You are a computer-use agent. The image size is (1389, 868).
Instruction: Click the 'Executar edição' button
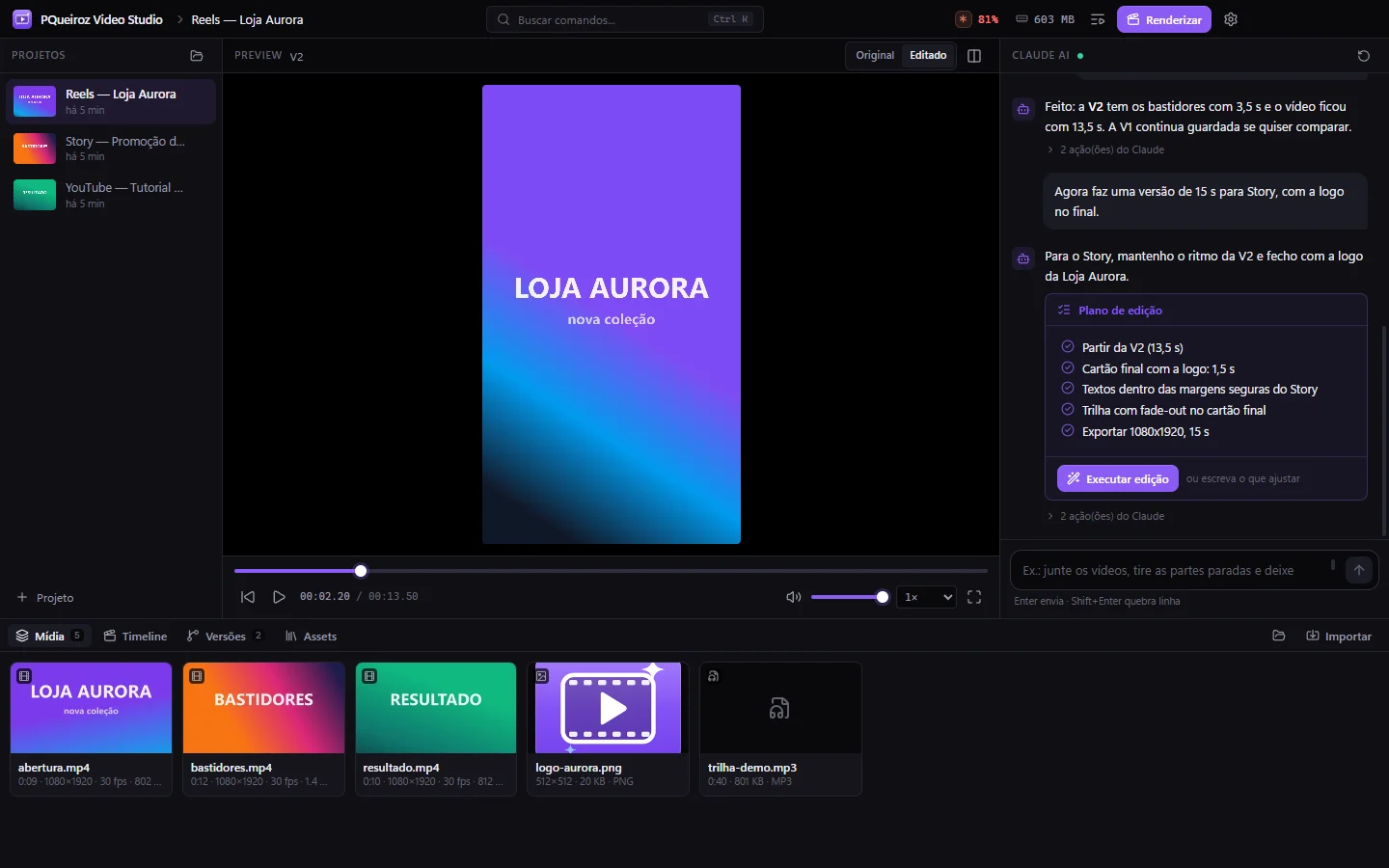click(x=1117, y=479)
